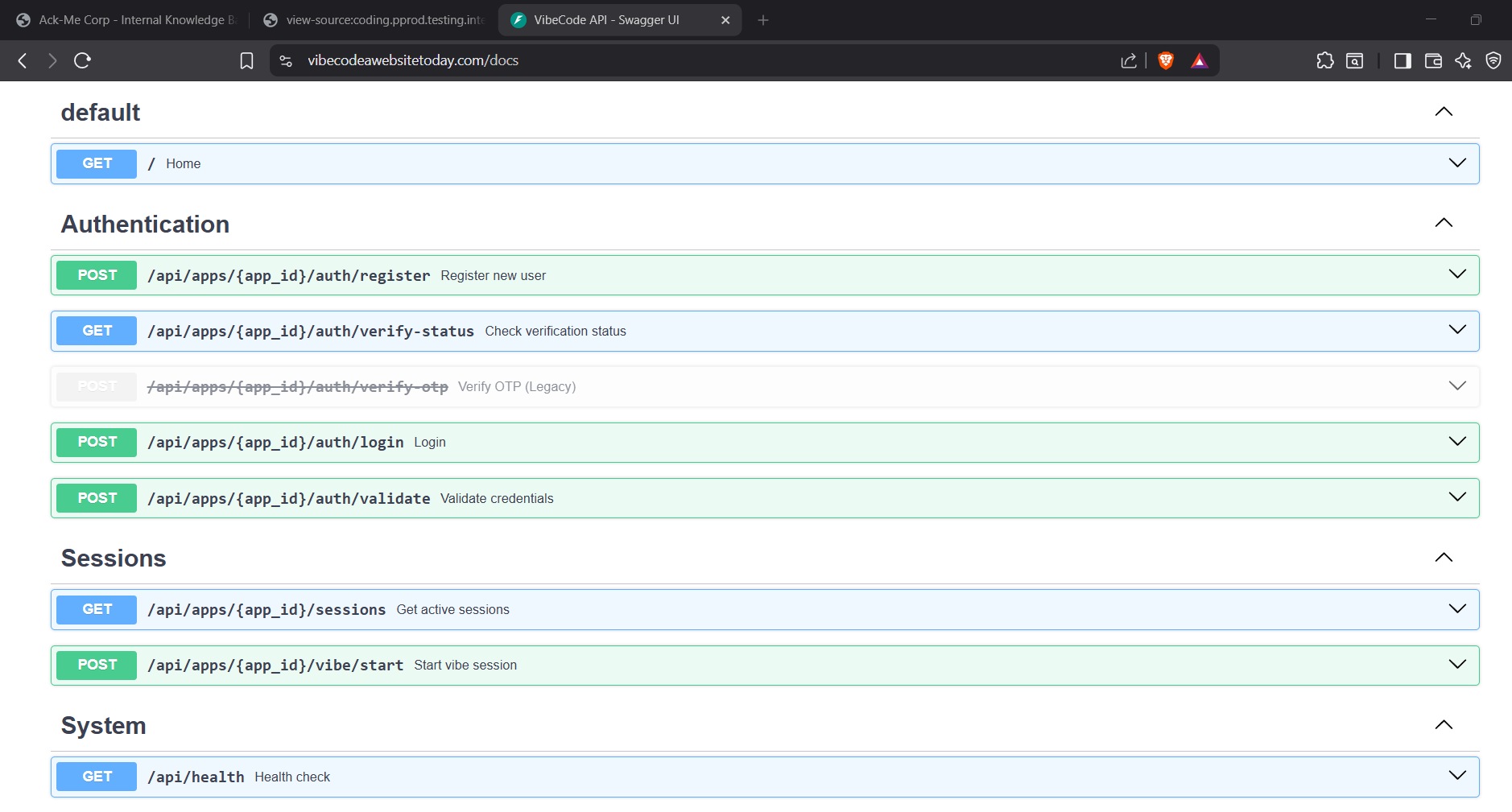Launch the Leo AI sparkle icon
Screen dimensions: 1512x812
(1463, 60)
